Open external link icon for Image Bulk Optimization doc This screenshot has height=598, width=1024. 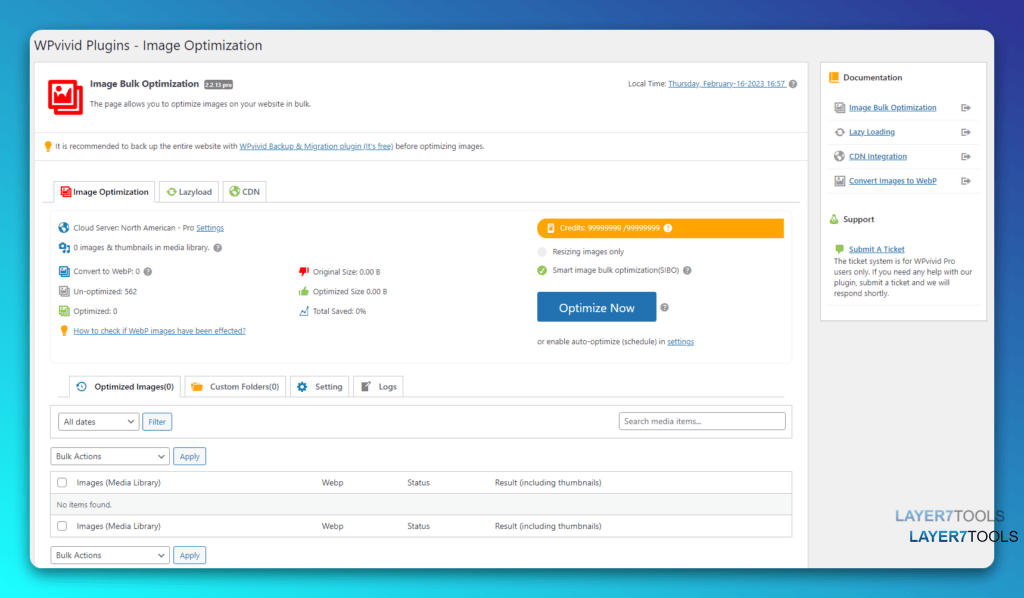[x=966, y=108]
